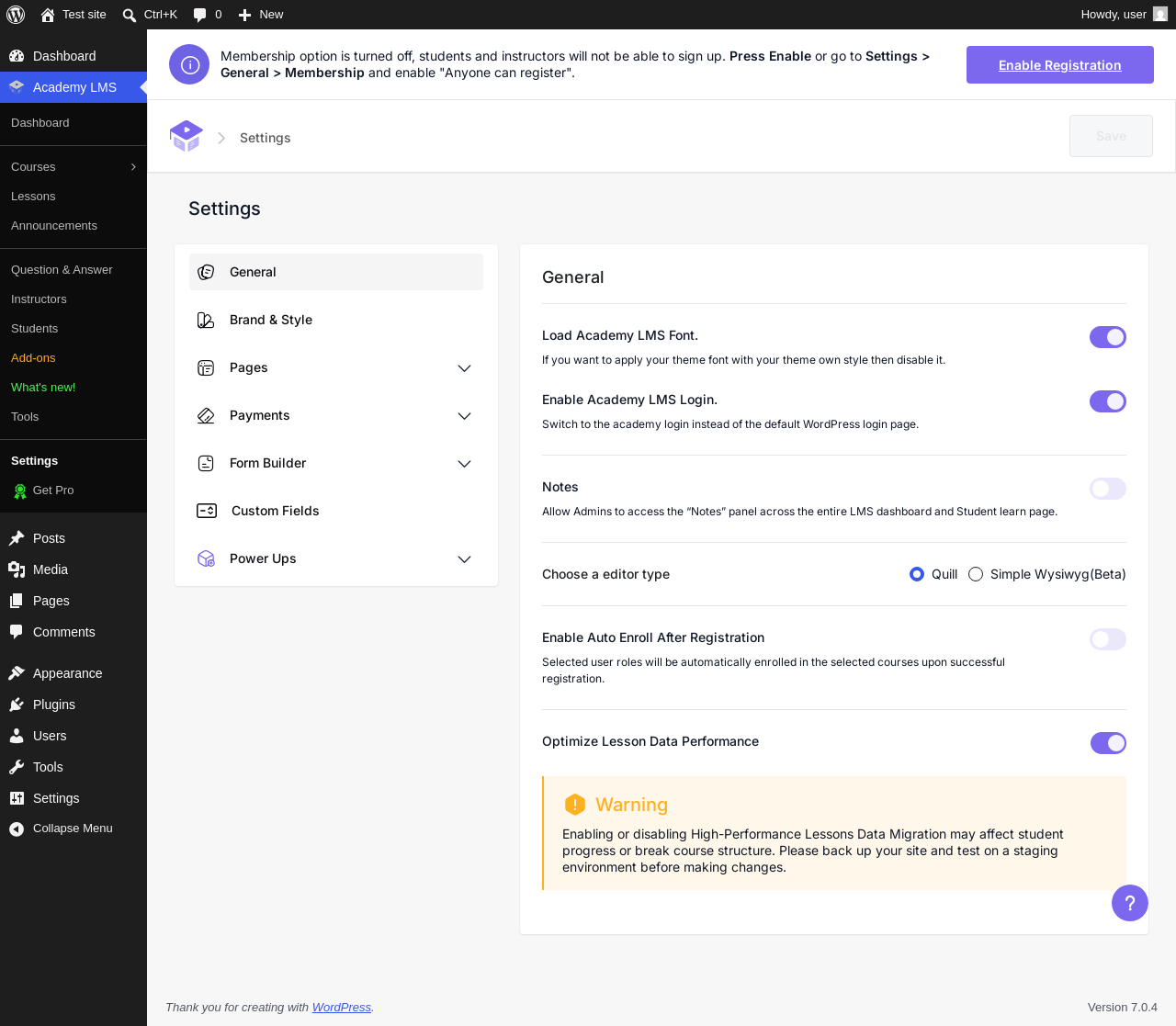
Task: Open the comments bubble icon in admin bar
Action: pyautogui.click(x=199, y=15)
